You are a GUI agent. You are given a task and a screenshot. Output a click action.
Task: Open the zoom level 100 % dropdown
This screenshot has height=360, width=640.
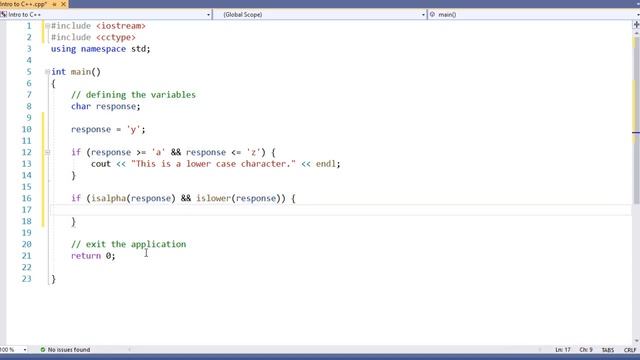25,350
